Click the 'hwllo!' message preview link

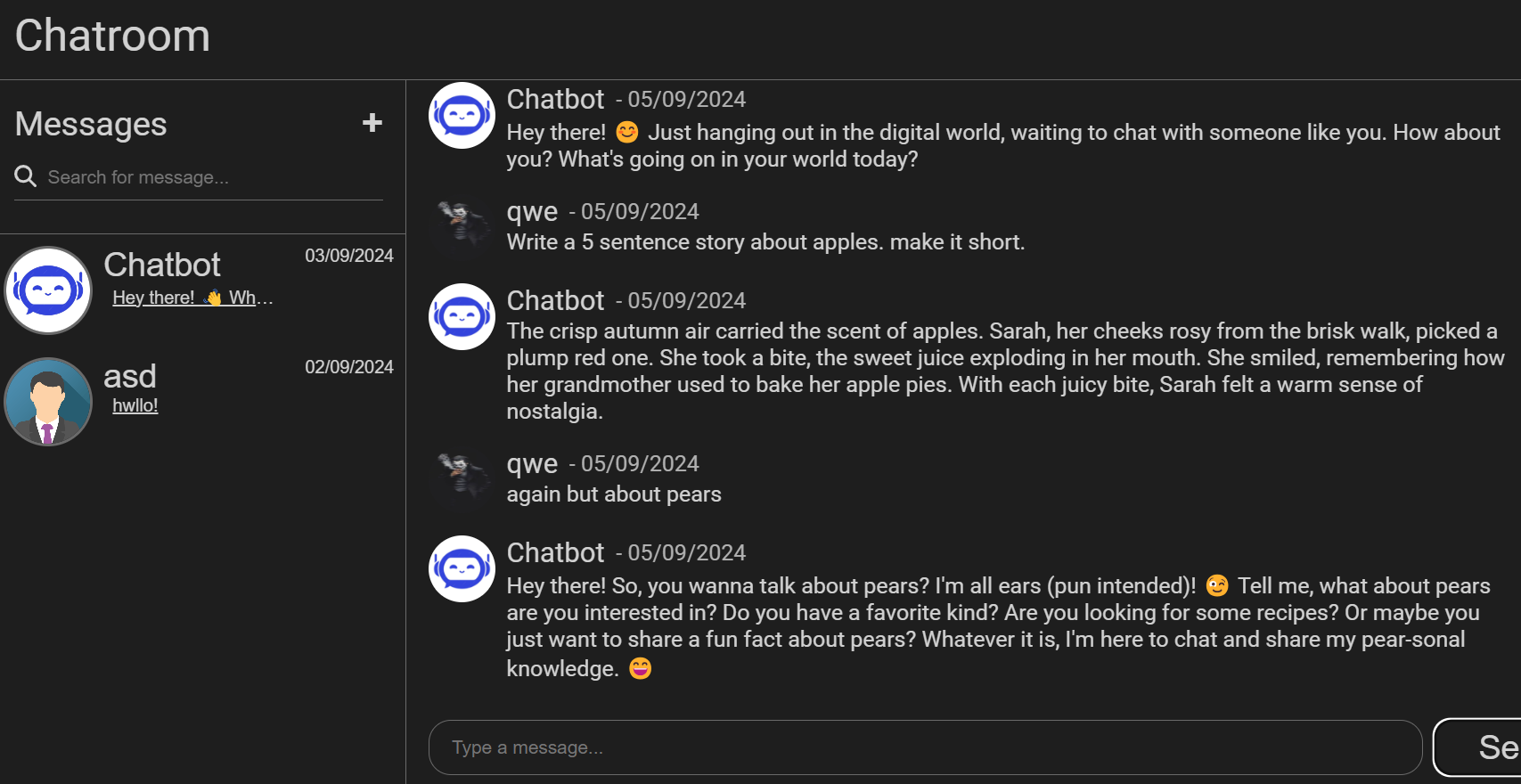(x=135, y=405)
